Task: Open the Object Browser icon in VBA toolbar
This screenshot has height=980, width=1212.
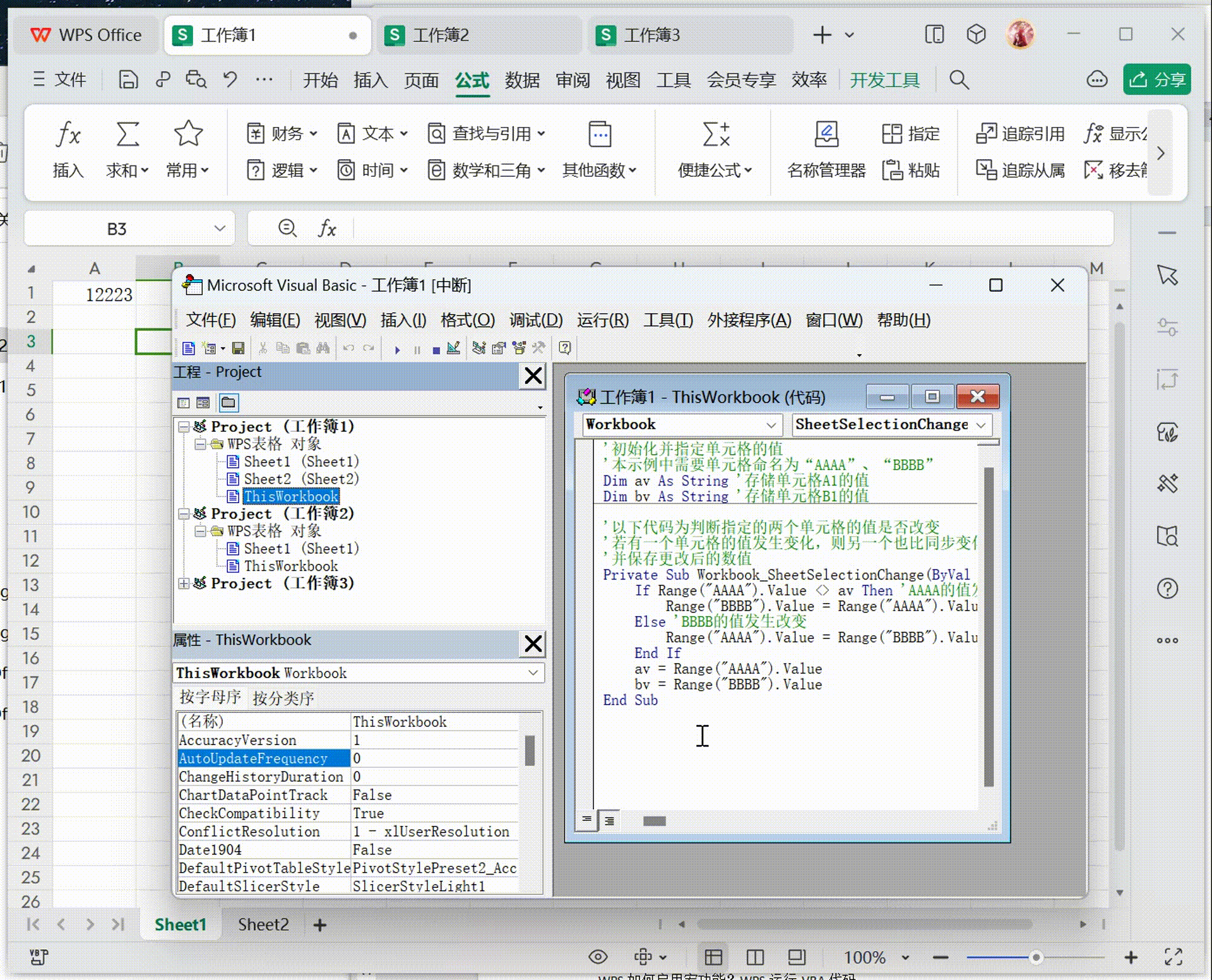Action: pyautogui.click(x=519, y=348)
